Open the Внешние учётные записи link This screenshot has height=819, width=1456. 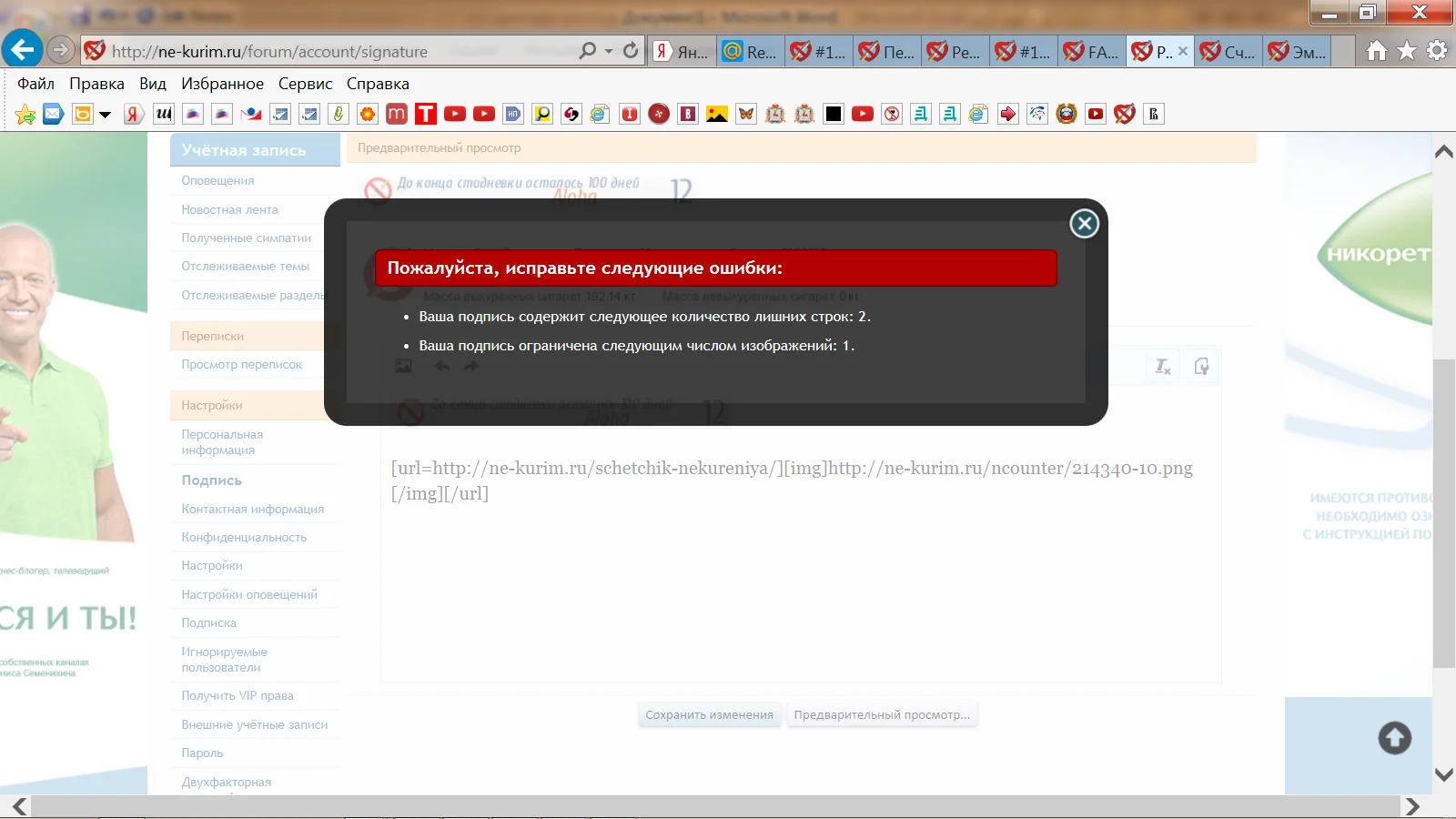coord(254,724)
